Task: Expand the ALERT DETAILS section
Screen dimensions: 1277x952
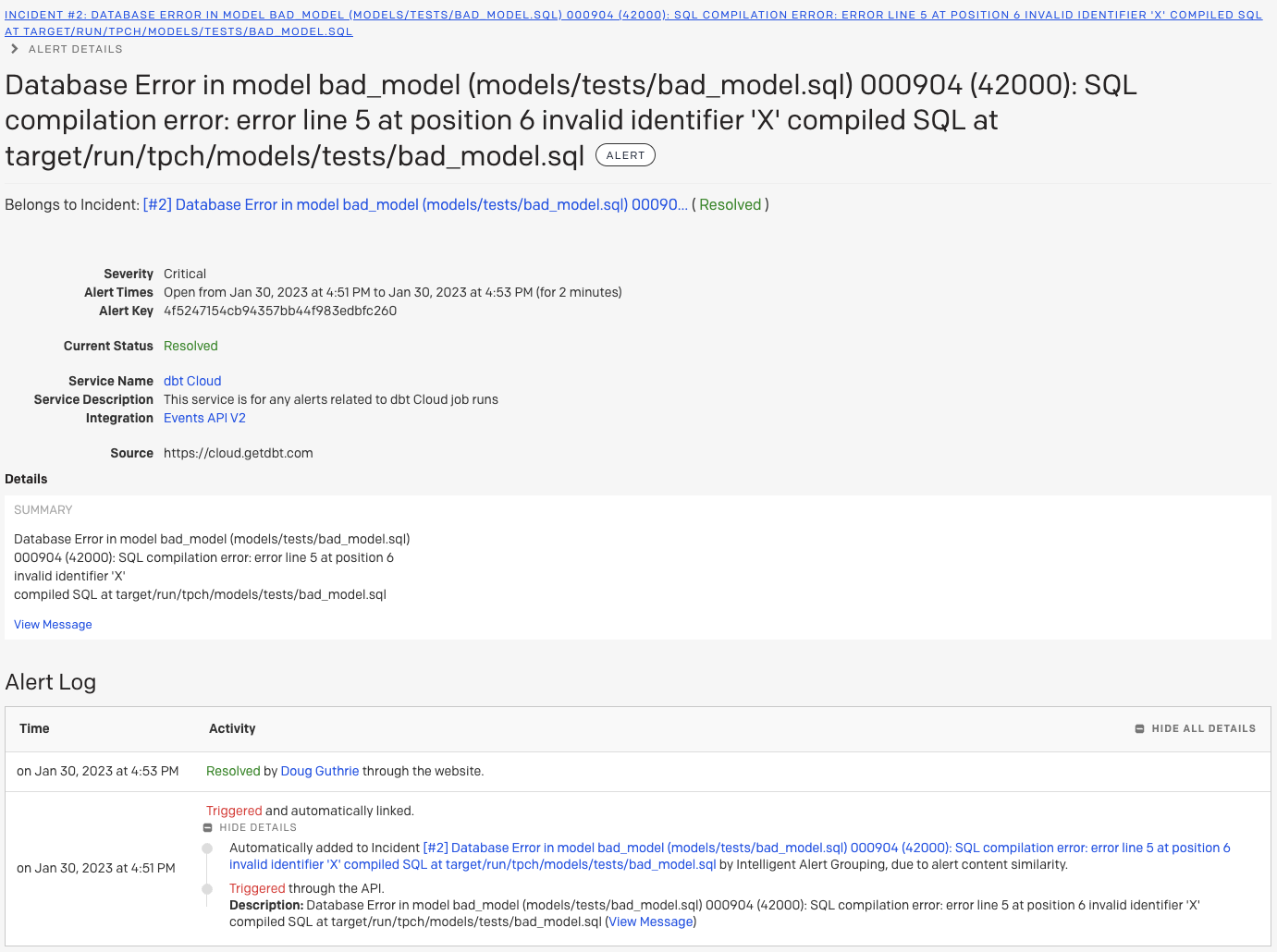Action: coord(75,48)
